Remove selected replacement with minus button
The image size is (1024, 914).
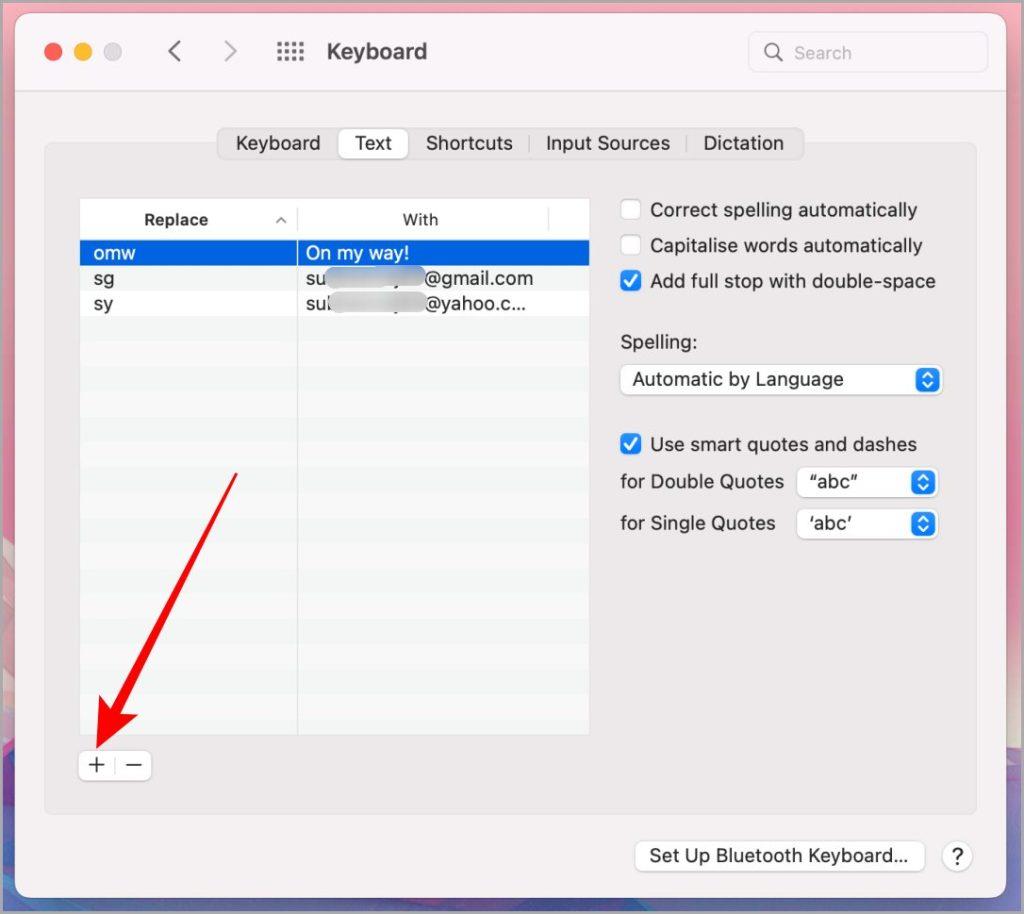[x=133, y=764]
